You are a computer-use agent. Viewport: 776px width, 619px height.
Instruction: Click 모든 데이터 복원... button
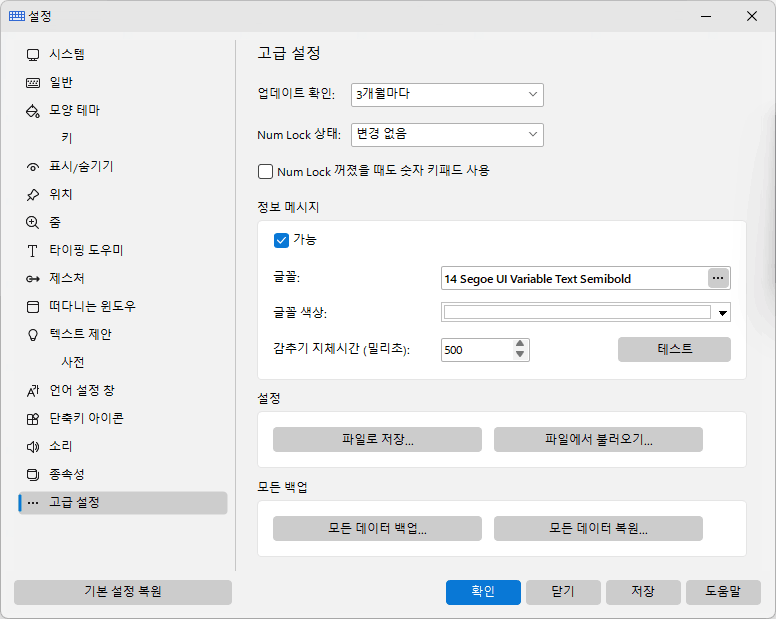[598, 528]
